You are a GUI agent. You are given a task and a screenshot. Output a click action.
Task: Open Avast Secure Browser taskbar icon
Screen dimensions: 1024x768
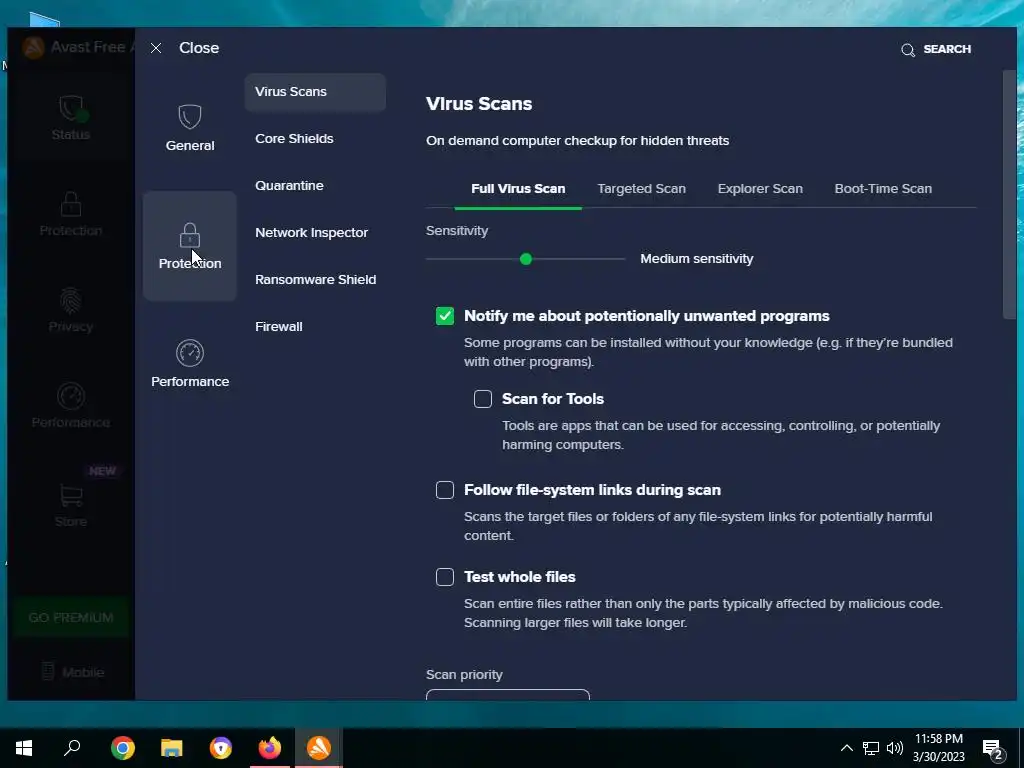[221, 748]
